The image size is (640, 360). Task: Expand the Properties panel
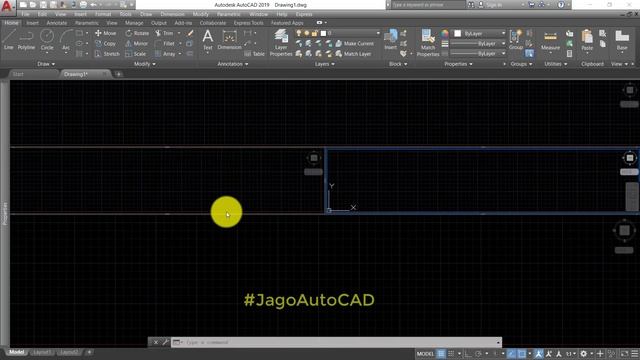(458, 64)
